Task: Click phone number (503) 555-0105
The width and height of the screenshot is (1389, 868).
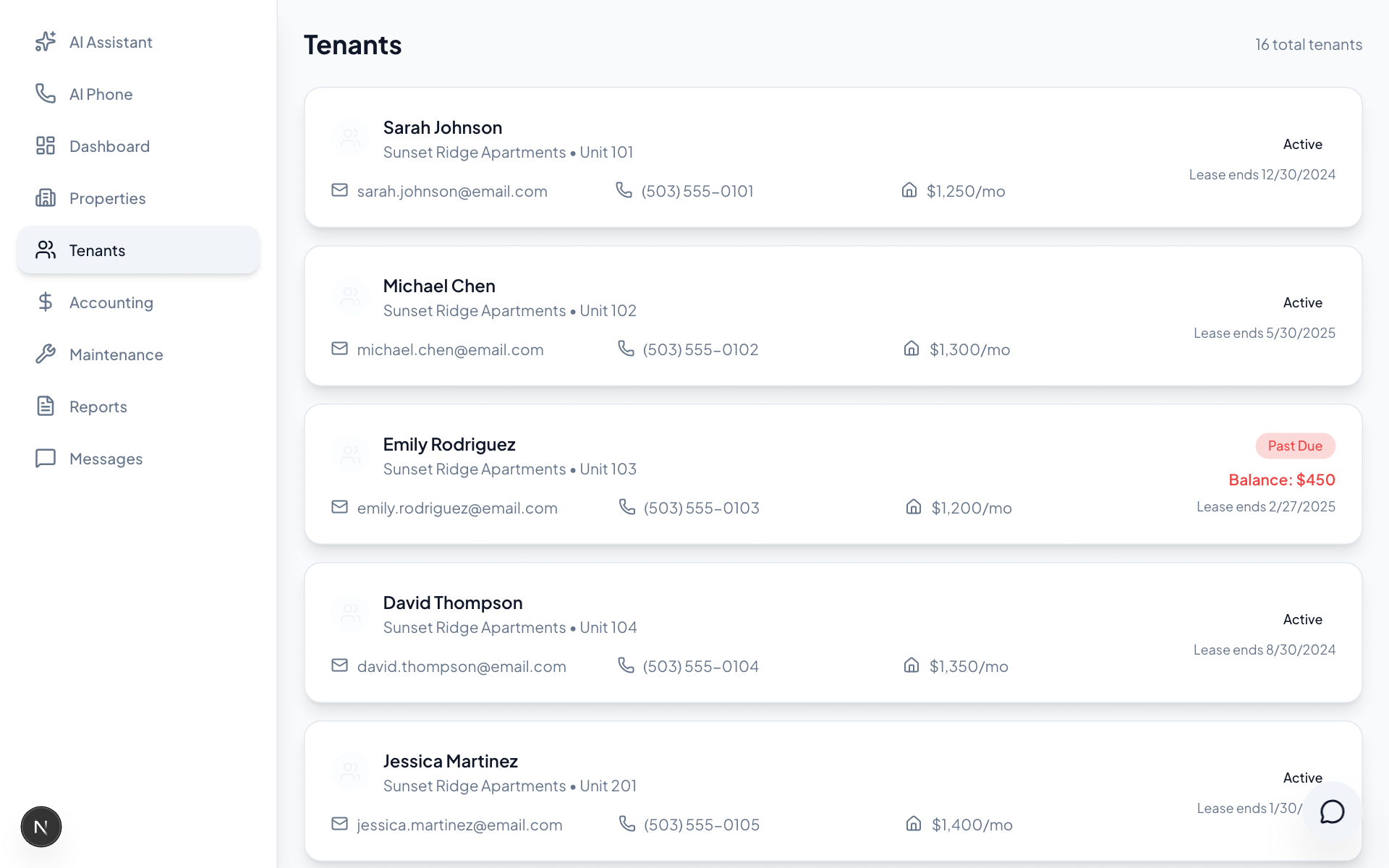Action: pyautogui.click(x=702, y=825)
